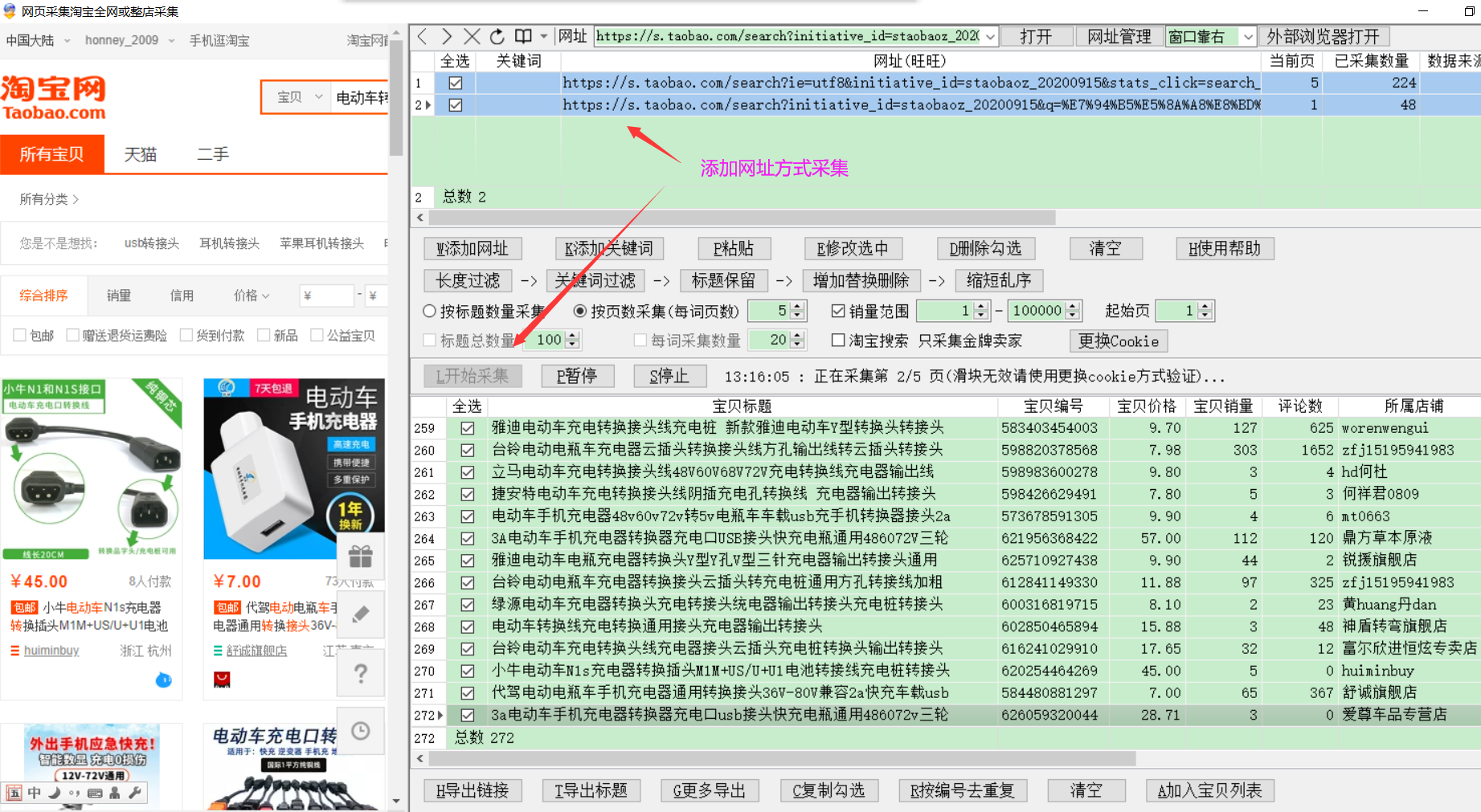The width and height of the screenshot is (1481, 812).
Task: Toggle the 销量范围 checkbox
Action: click(838, 311)
